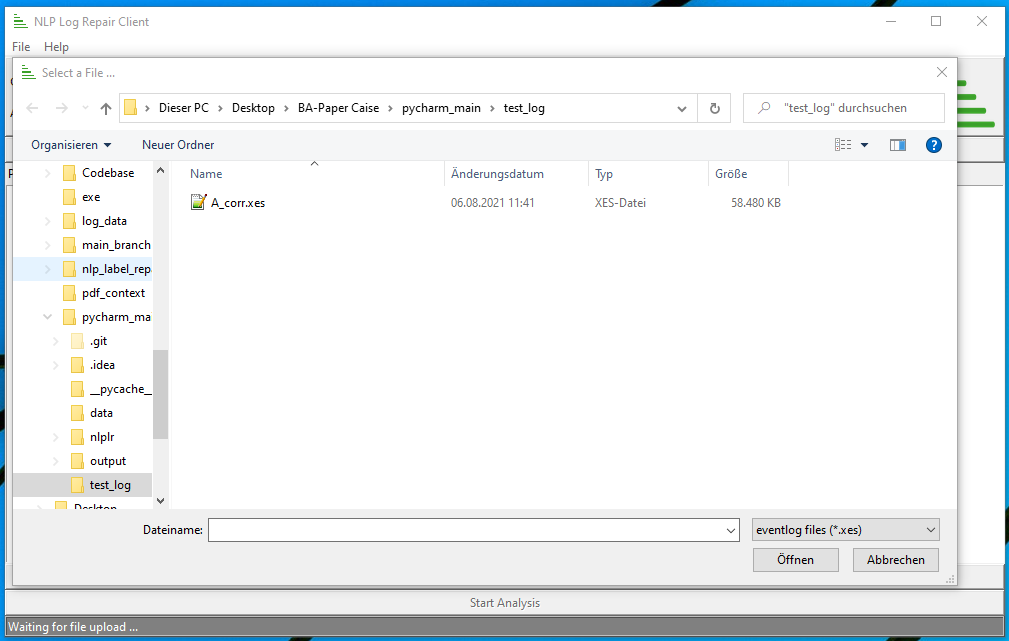Viewport: 1009px width, 641px height.
Task: Click Desktop in the breadcrumb
Action: click(253, 108)
